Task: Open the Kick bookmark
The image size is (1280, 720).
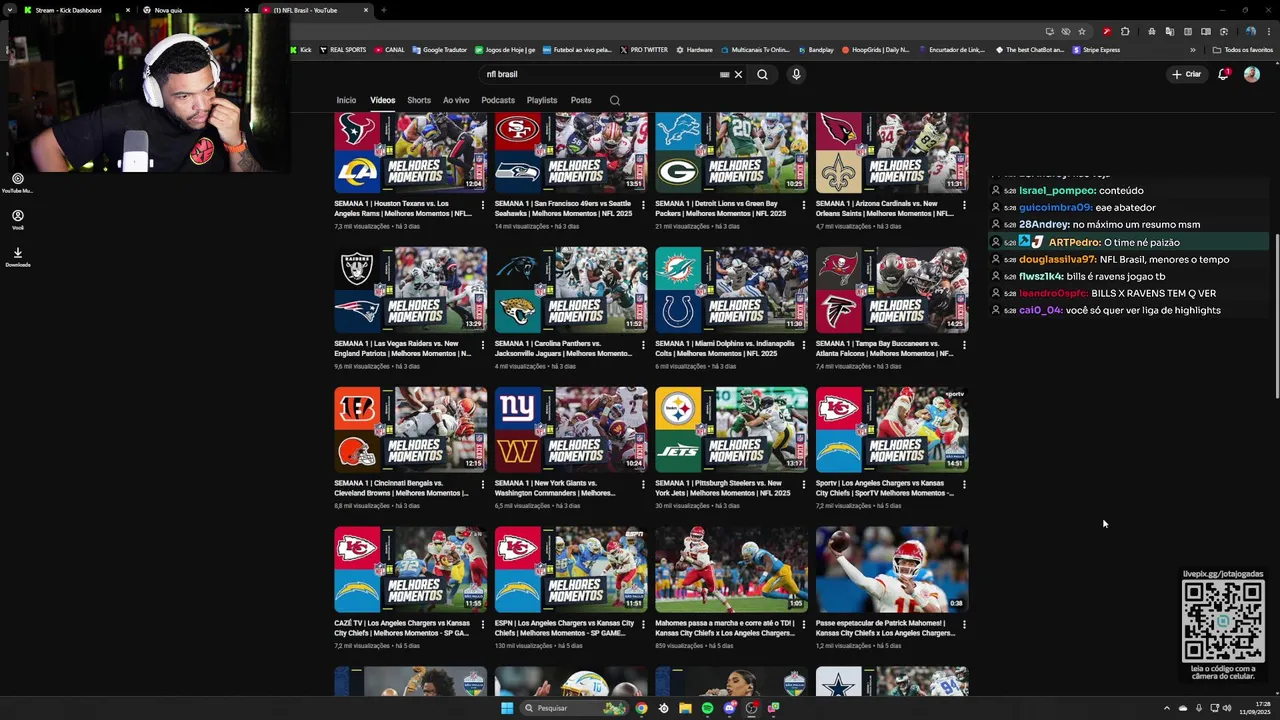Action: coord(301,50)
